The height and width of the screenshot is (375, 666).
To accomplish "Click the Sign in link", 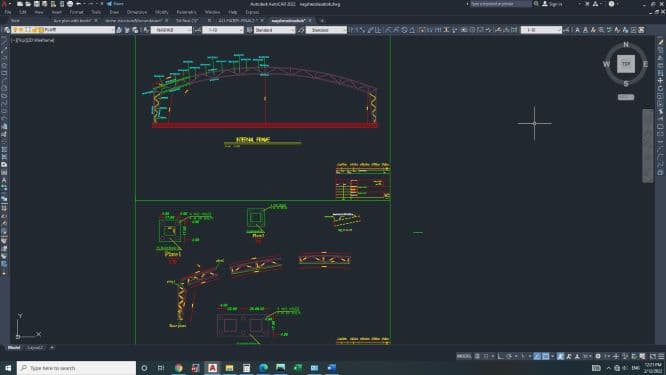I will (552, 4).
